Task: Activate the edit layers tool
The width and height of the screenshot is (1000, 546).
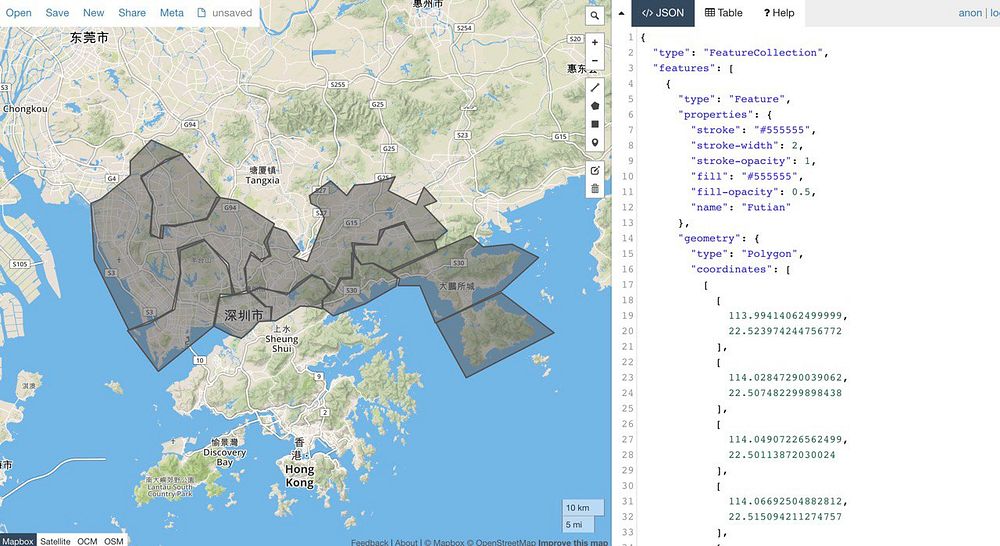Action: click(594, 170)
